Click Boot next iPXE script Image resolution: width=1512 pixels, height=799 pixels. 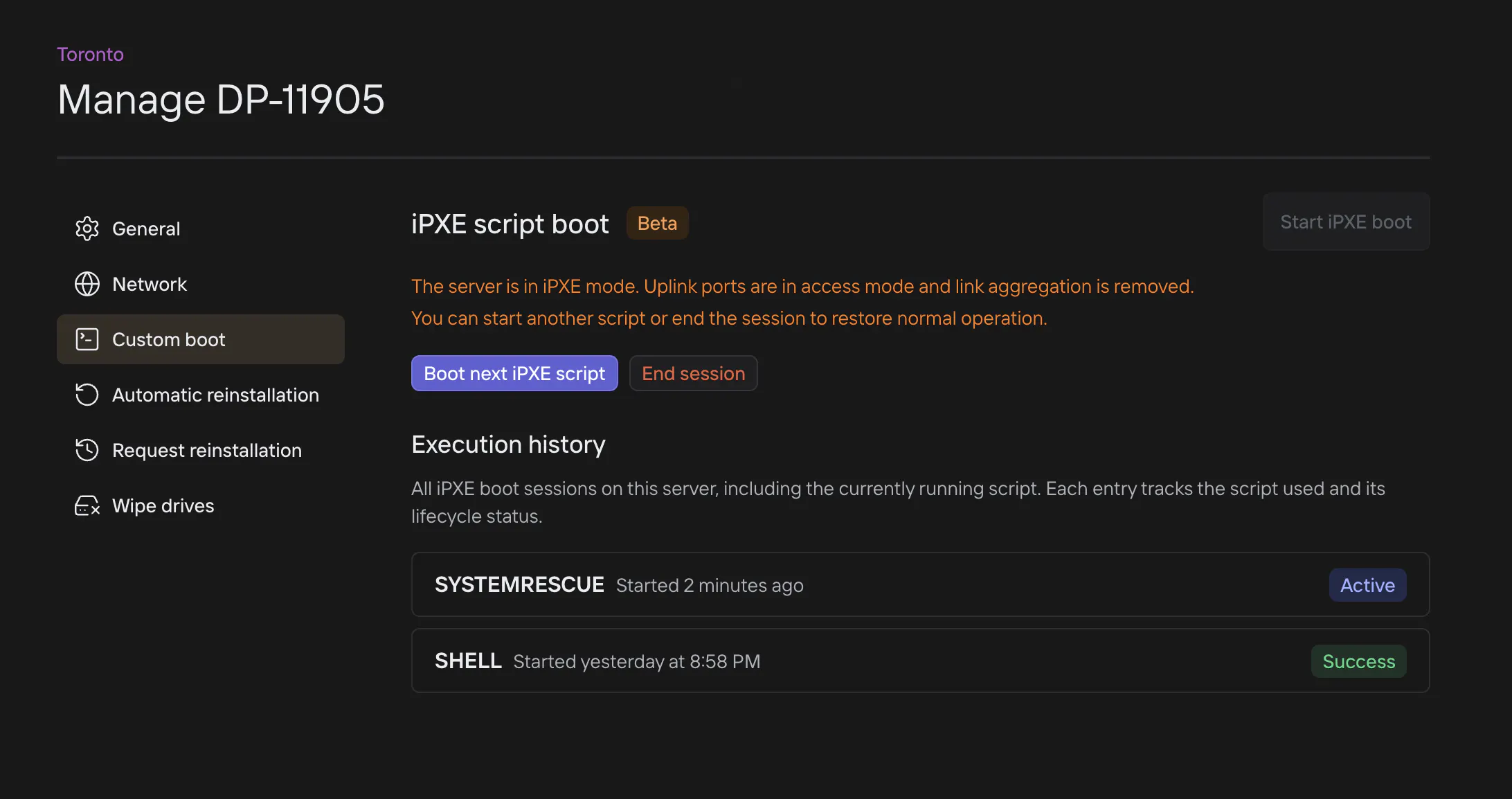tap(514, 373)
